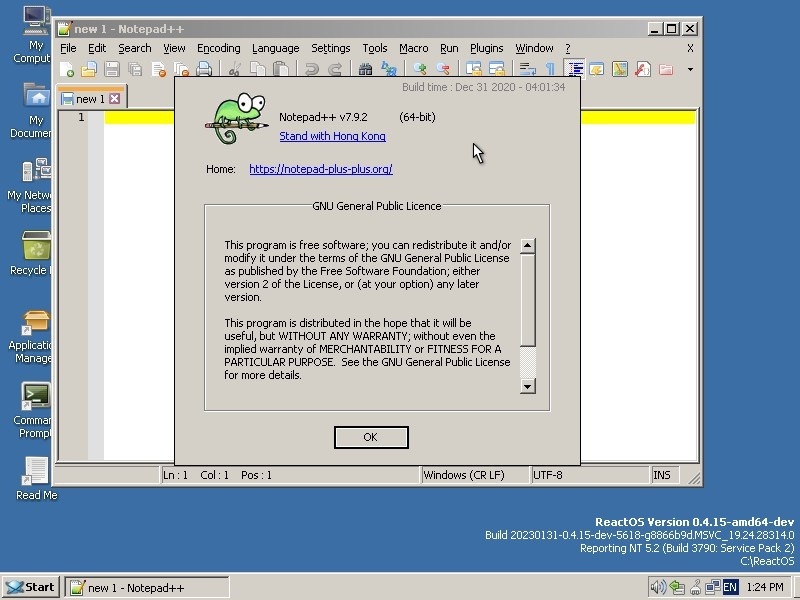
Task: Open the User Defined Language icon
Action: [596, 69]
